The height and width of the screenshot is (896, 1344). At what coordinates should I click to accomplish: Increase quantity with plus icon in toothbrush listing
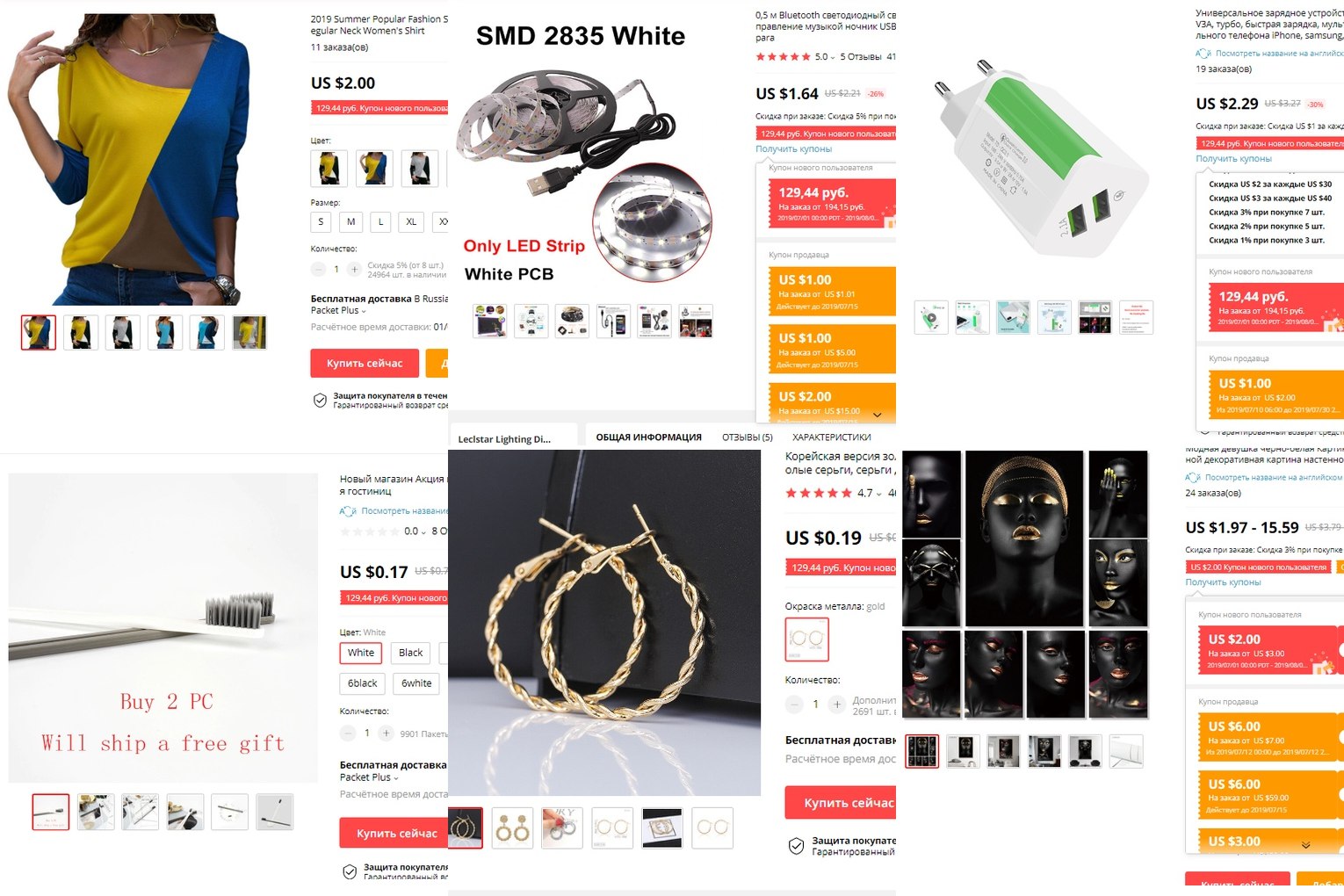386,733
